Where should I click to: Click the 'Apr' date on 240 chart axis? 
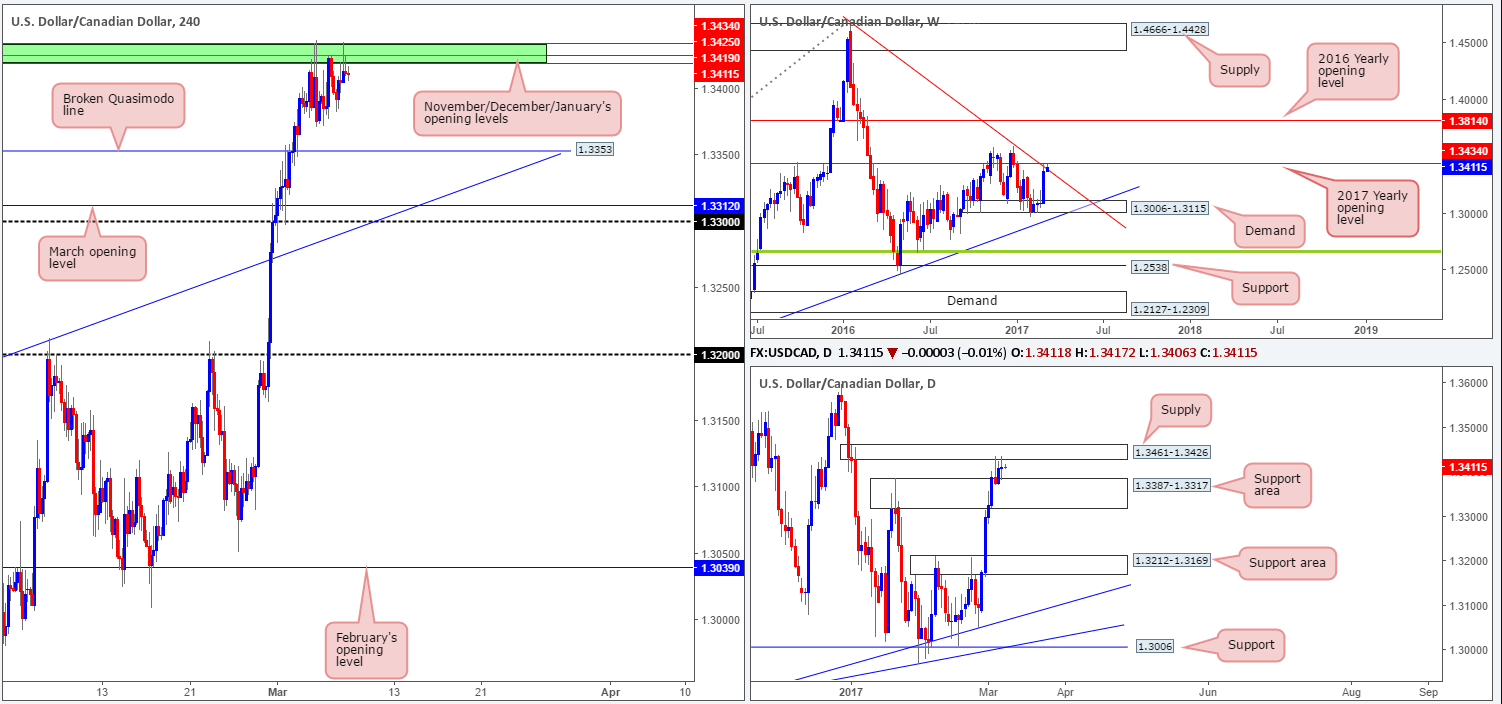611,692
